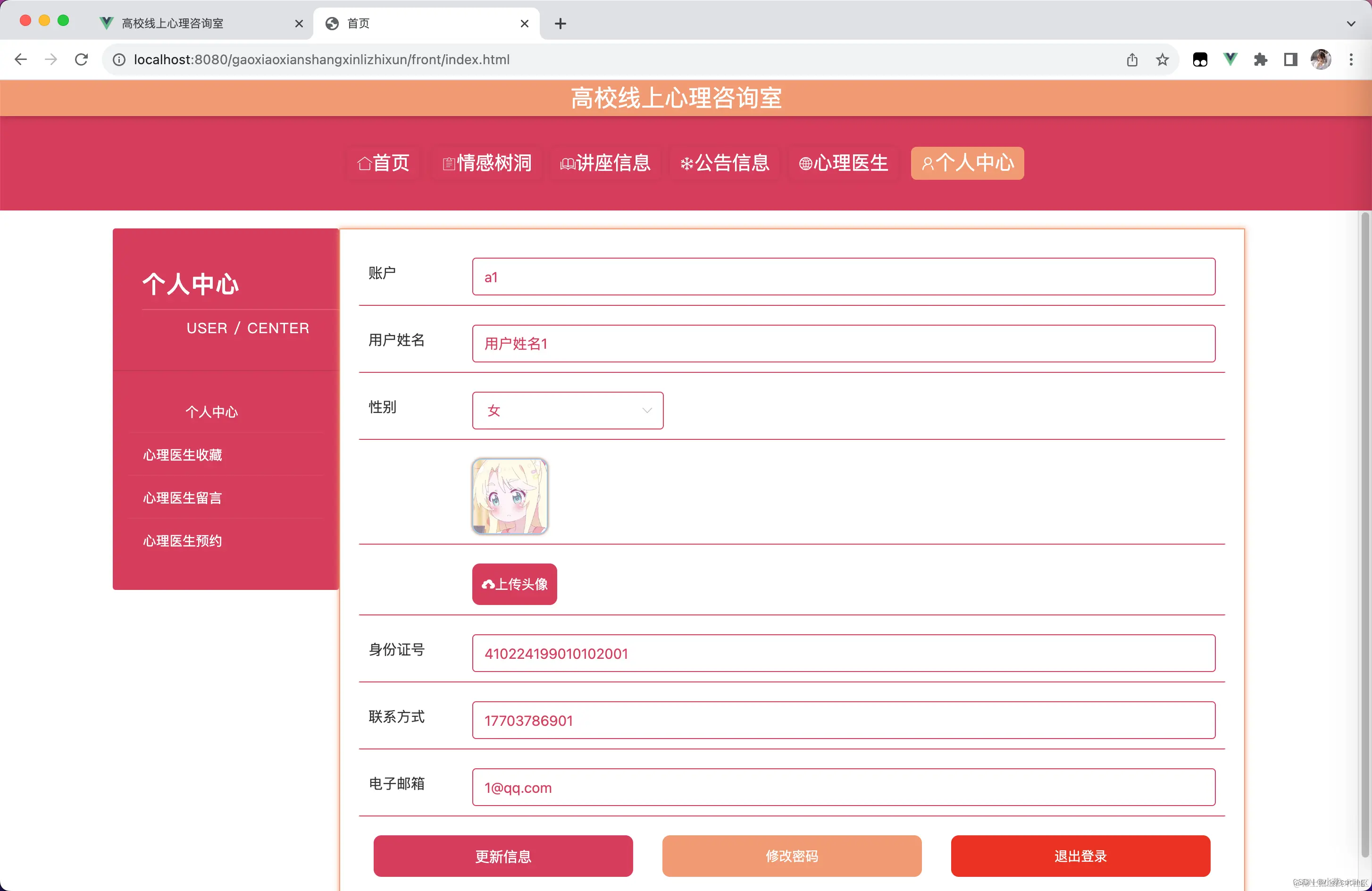The image size is (1372, 891).
Task: Click the cloud upload icon on 上传头像
Action: coord(489,584)
